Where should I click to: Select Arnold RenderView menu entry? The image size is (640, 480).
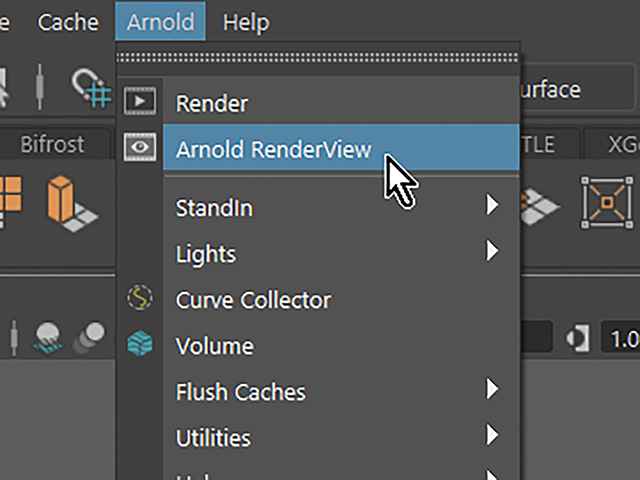pyautogui.click(x=341, y=148)
